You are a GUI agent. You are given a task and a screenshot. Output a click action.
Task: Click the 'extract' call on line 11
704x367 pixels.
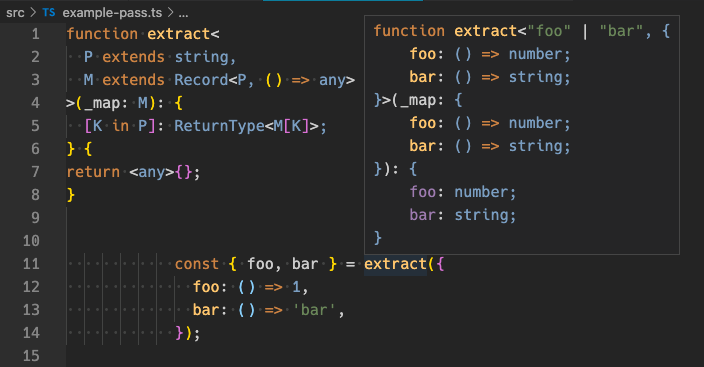point(395,264)
